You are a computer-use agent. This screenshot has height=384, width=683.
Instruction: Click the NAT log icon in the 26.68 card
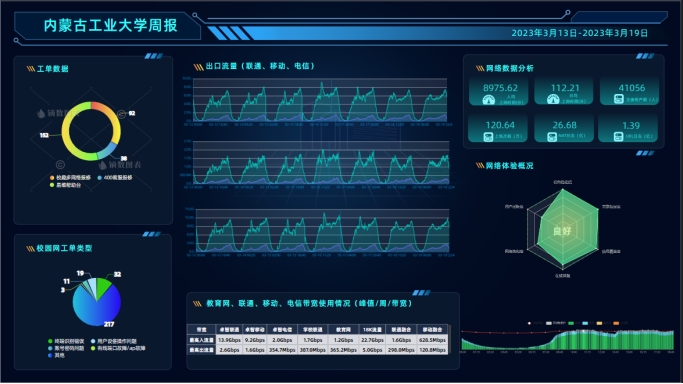coord(552,137)
